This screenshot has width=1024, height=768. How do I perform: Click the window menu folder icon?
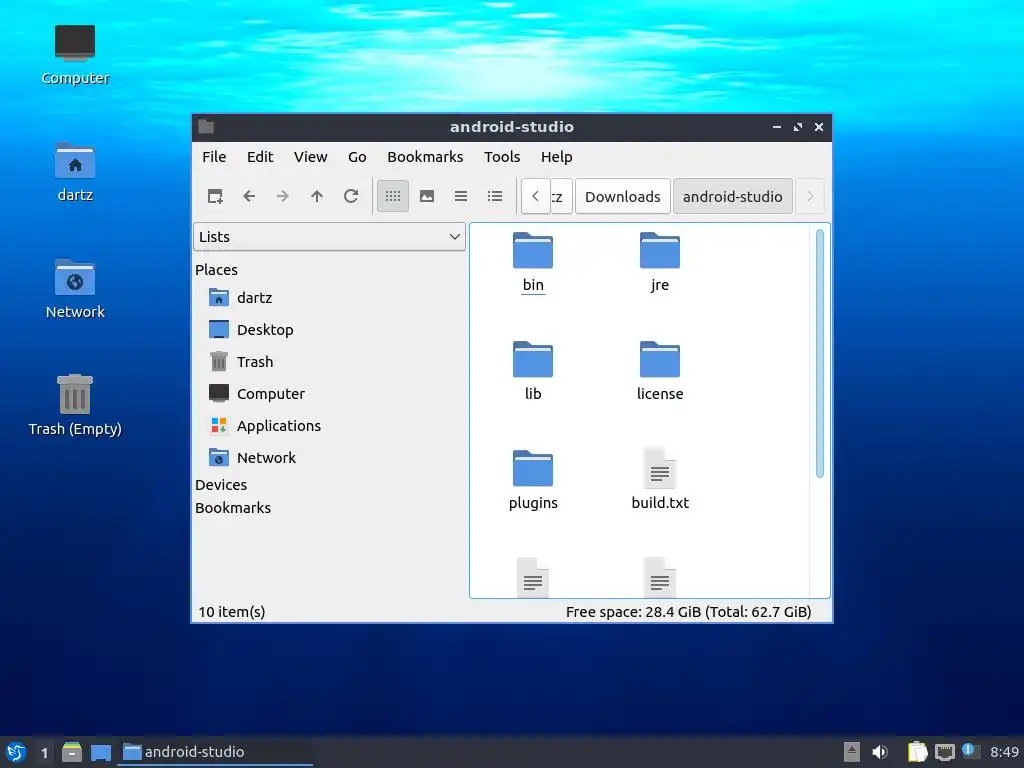[206, 127]
